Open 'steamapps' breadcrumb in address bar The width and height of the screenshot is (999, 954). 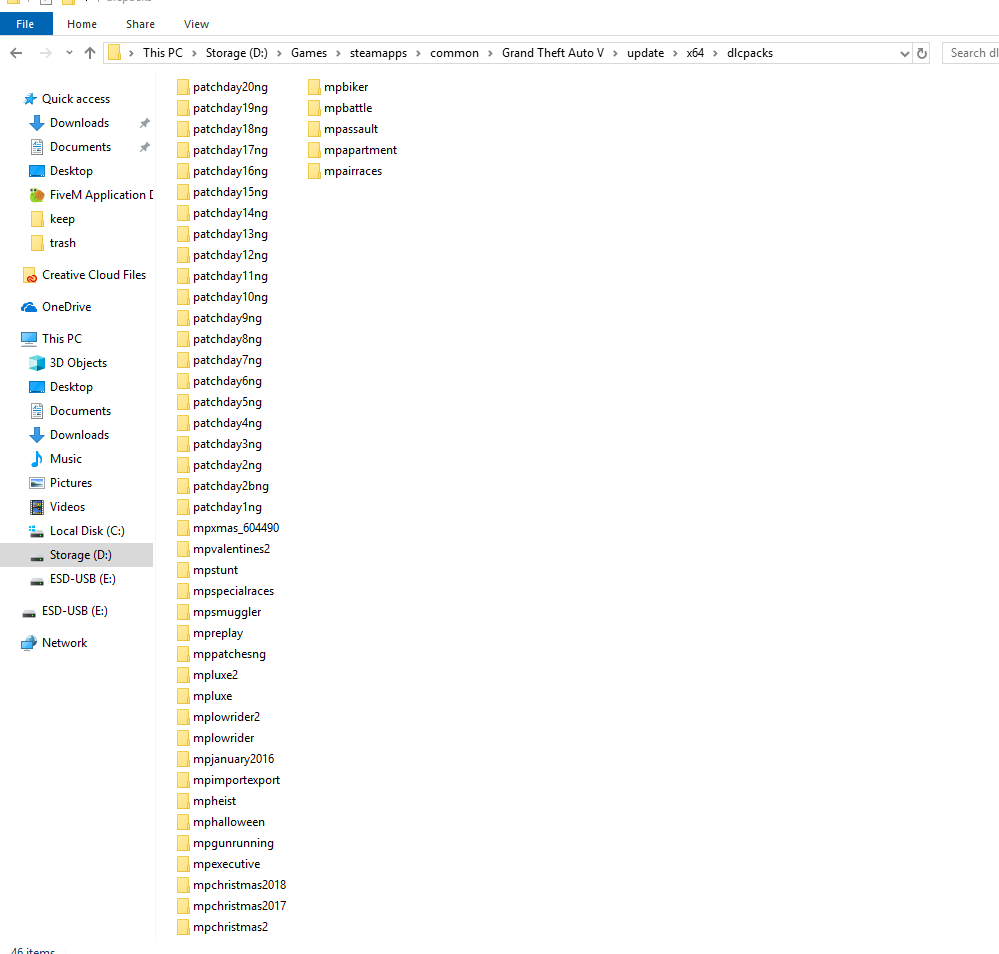coord(378,53)
